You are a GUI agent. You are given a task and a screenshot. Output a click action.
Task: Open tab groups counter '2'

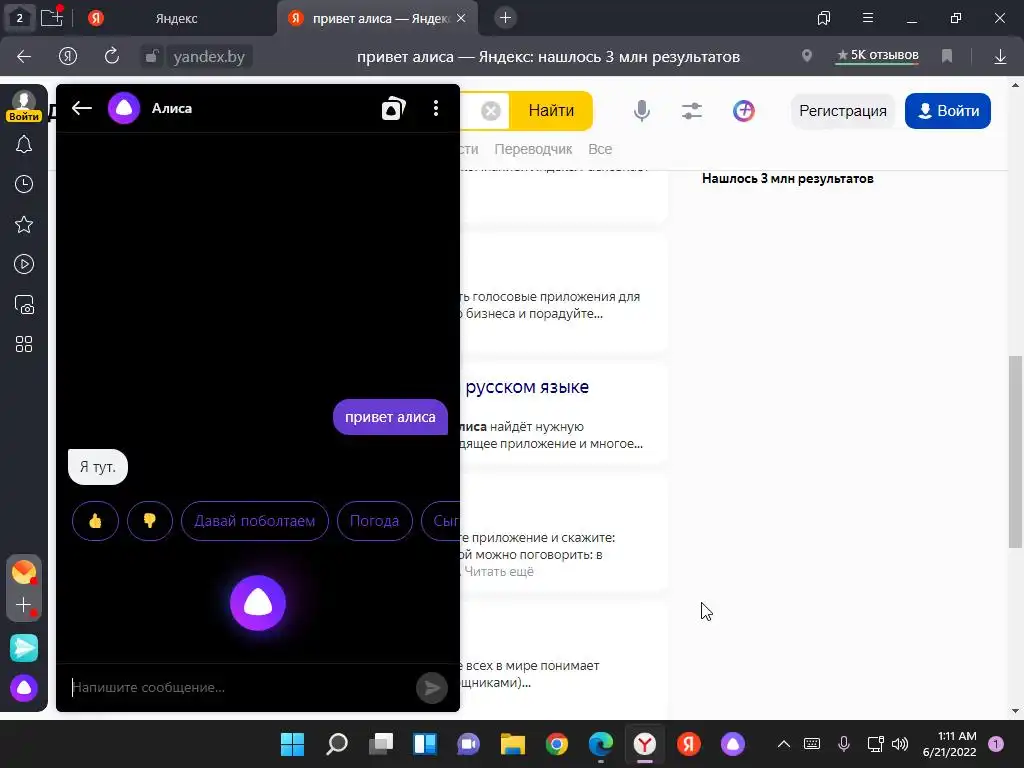coord(19,18)
